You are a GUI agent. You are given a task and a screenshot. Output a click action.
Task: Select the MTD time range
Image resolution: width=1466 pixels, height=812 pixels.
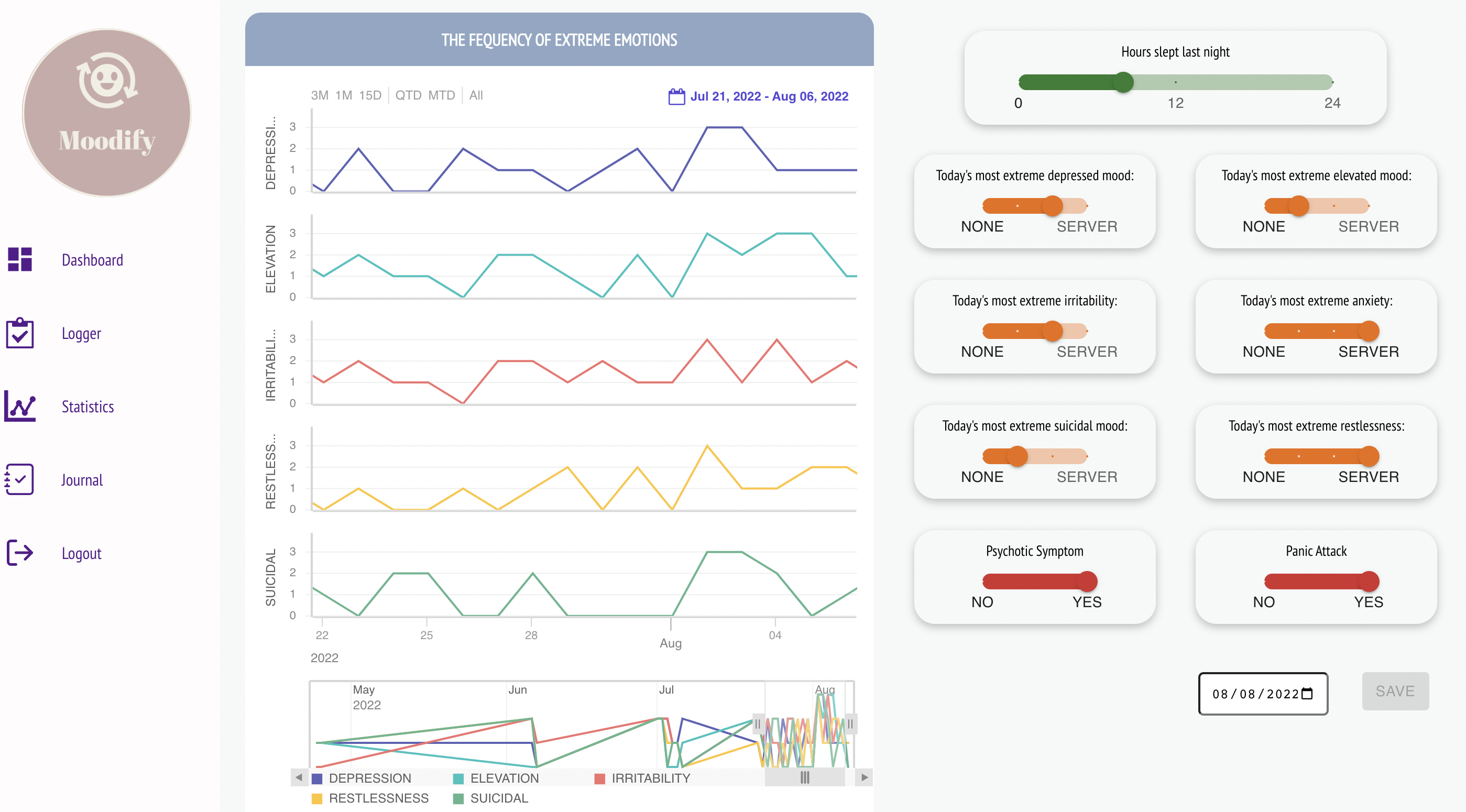pyautogui.click(x=441, y=95)
